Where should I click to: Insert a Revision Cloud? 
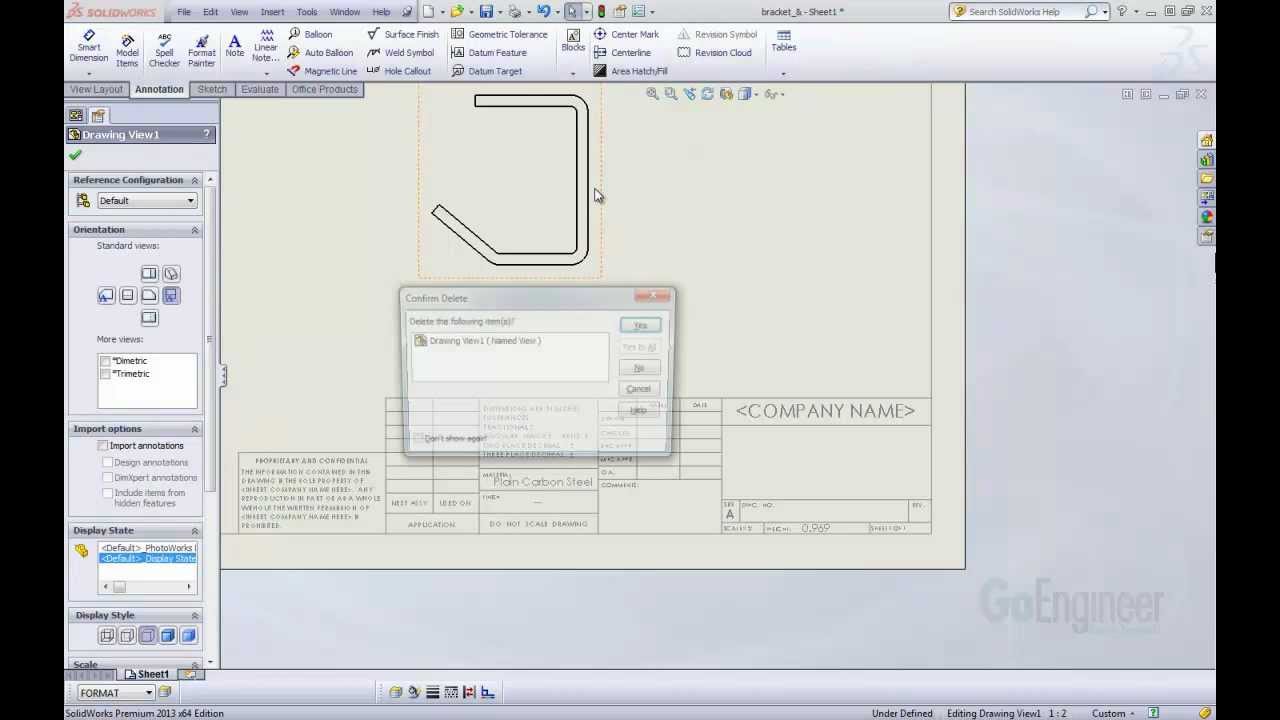pyautogui.click(x=714, y=52)
